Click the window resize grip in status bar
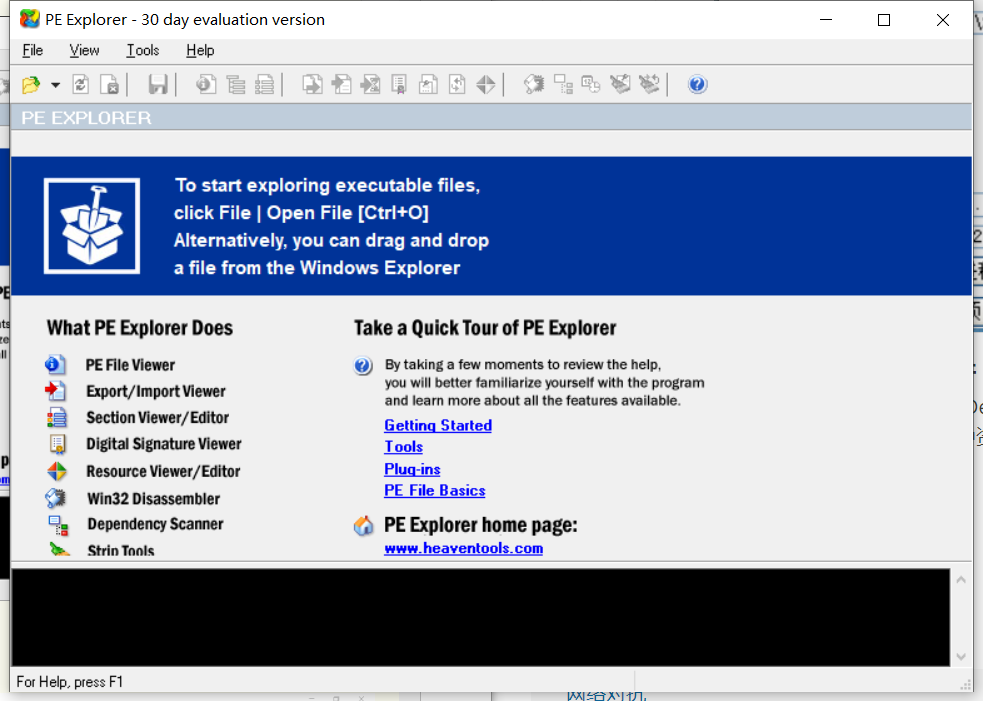 click(965, 685)
